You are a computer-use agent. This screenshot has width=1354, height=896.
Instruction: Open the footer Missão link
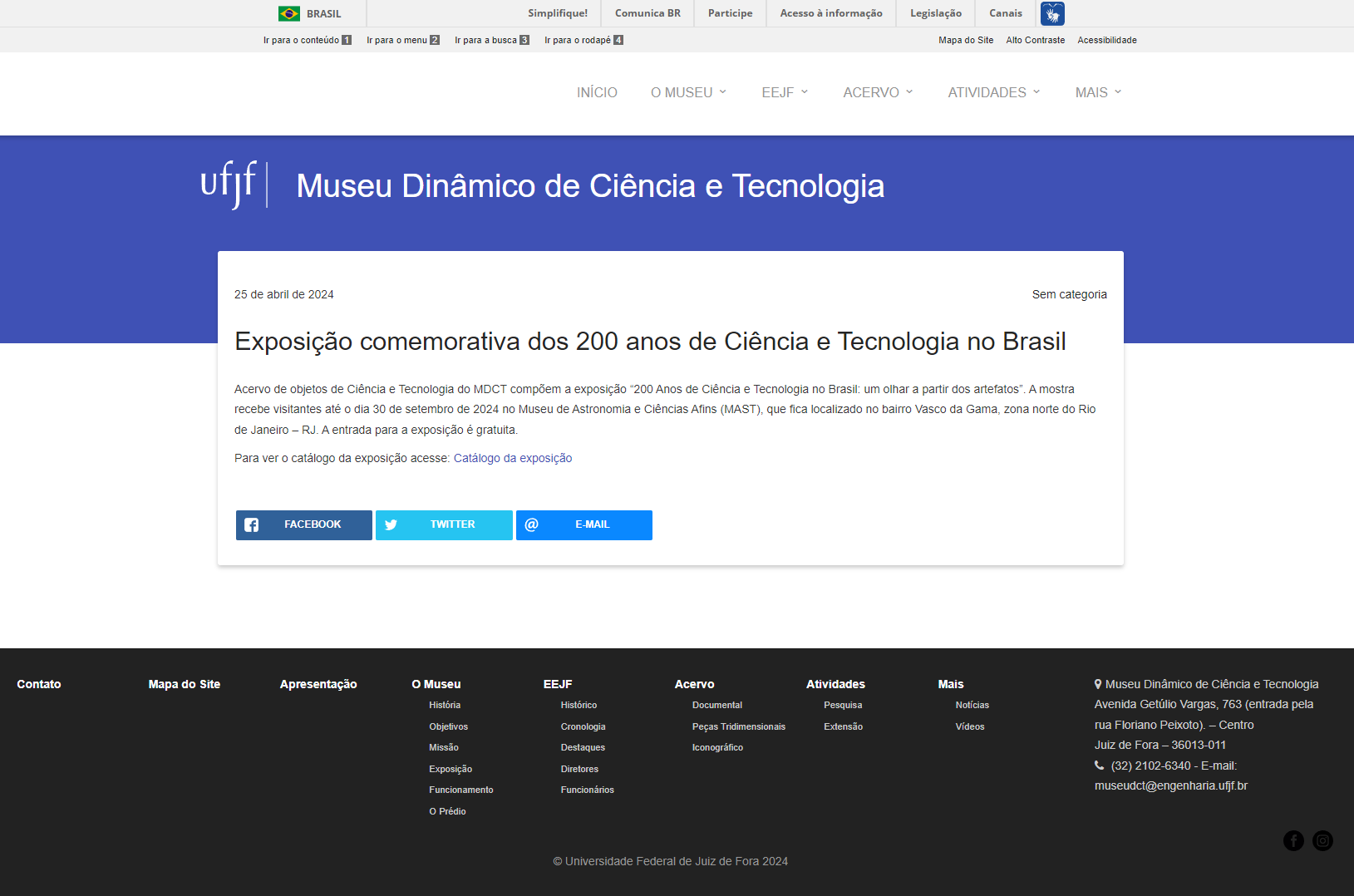point(444,747)
